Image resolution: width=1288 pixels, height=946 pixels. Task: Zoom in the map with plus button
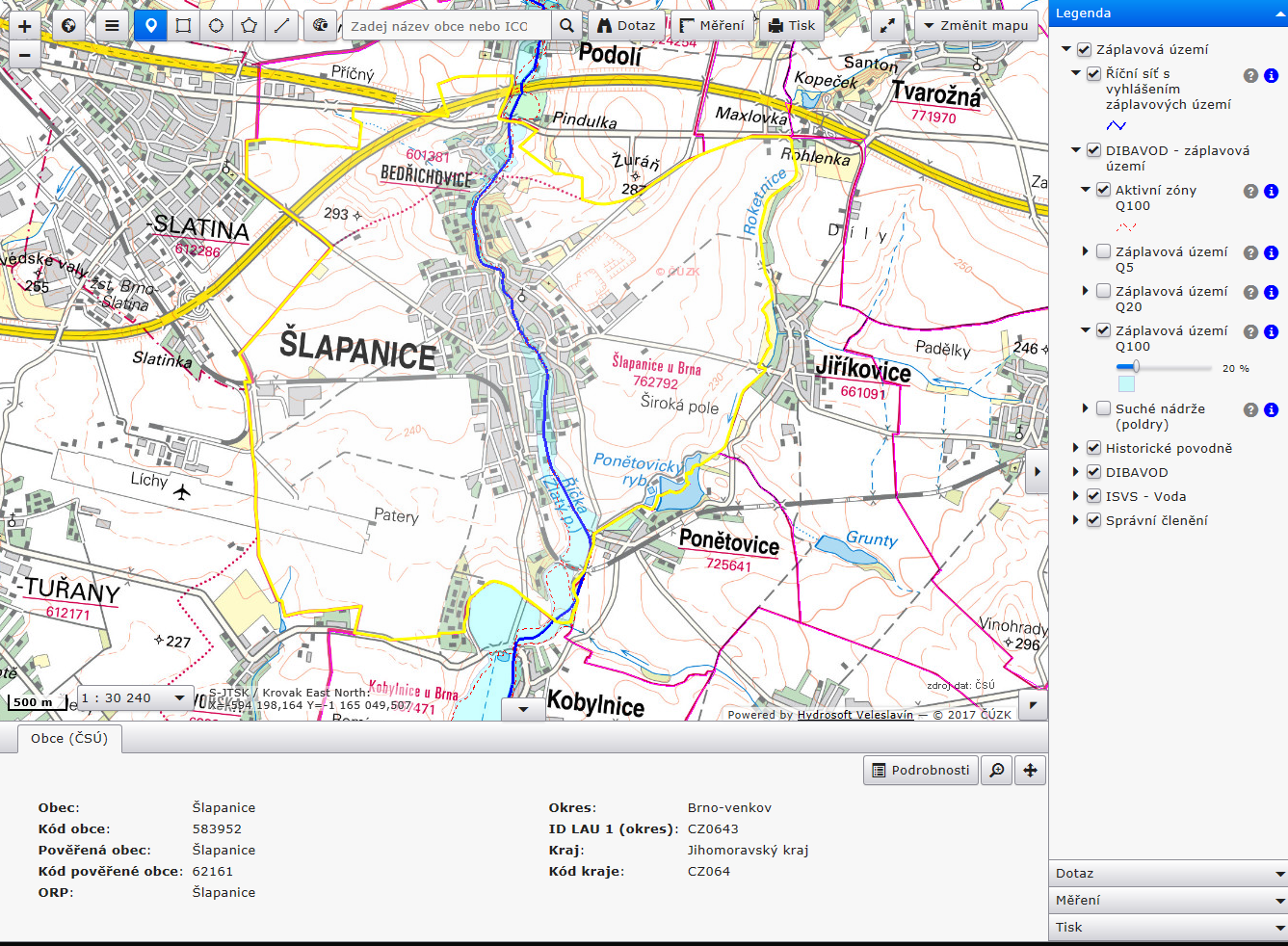pos(24,26)
